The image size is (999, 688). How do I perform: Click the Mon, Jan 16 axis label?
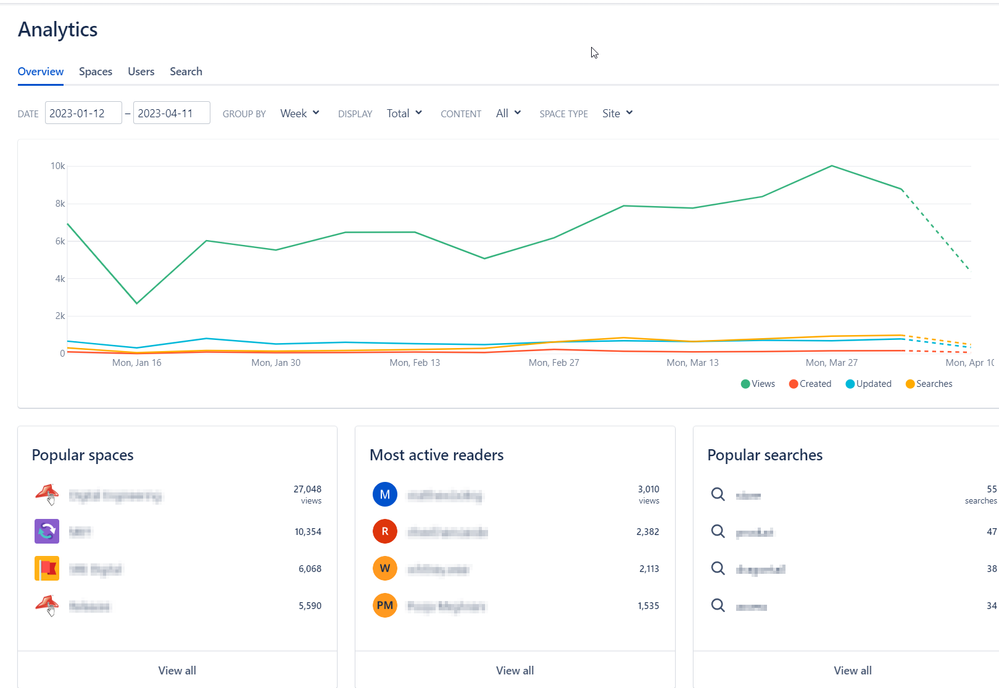[136, 362]
